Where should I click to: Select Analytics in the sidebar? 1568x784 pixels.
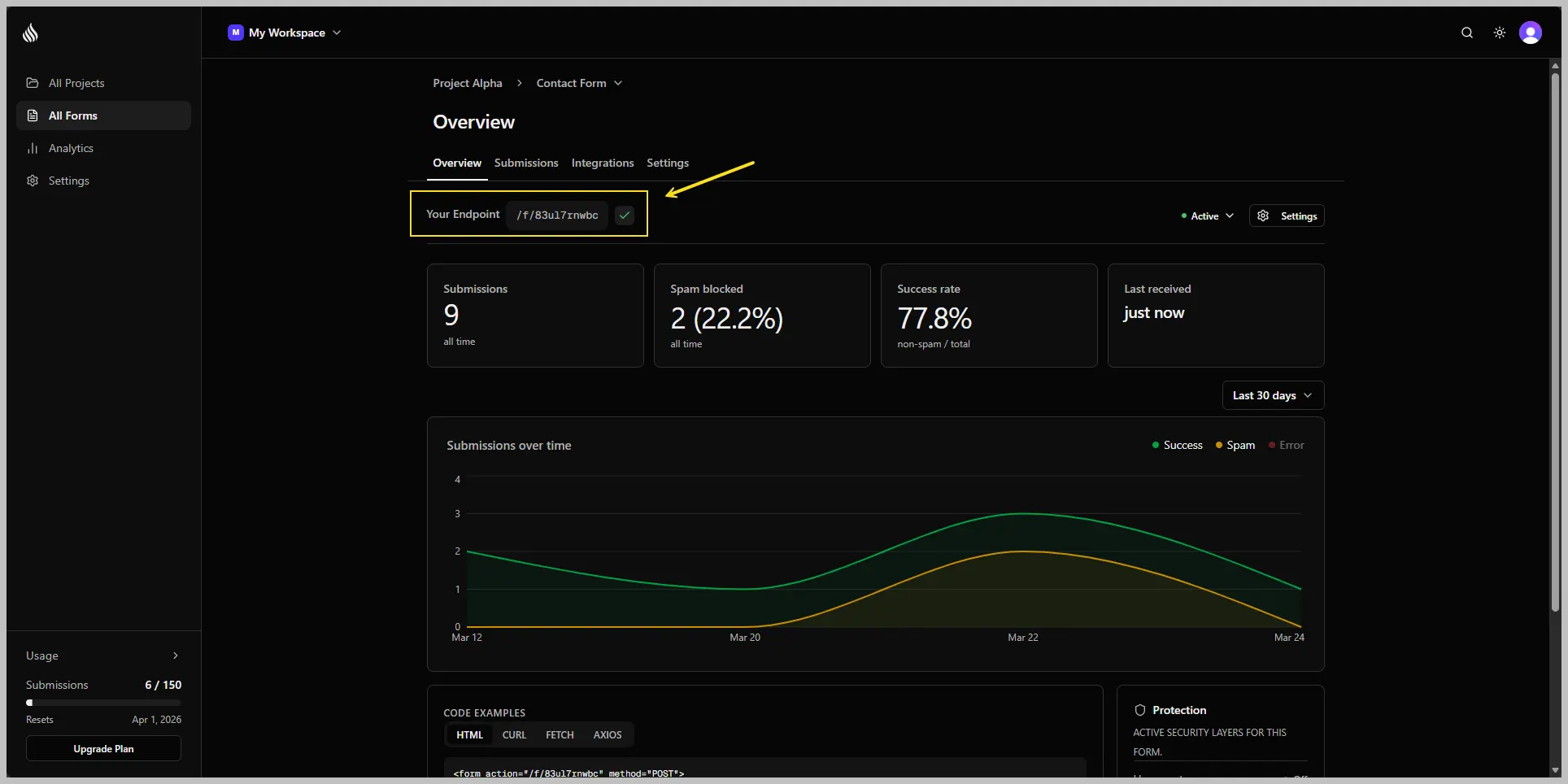click(x=71, y=147)
